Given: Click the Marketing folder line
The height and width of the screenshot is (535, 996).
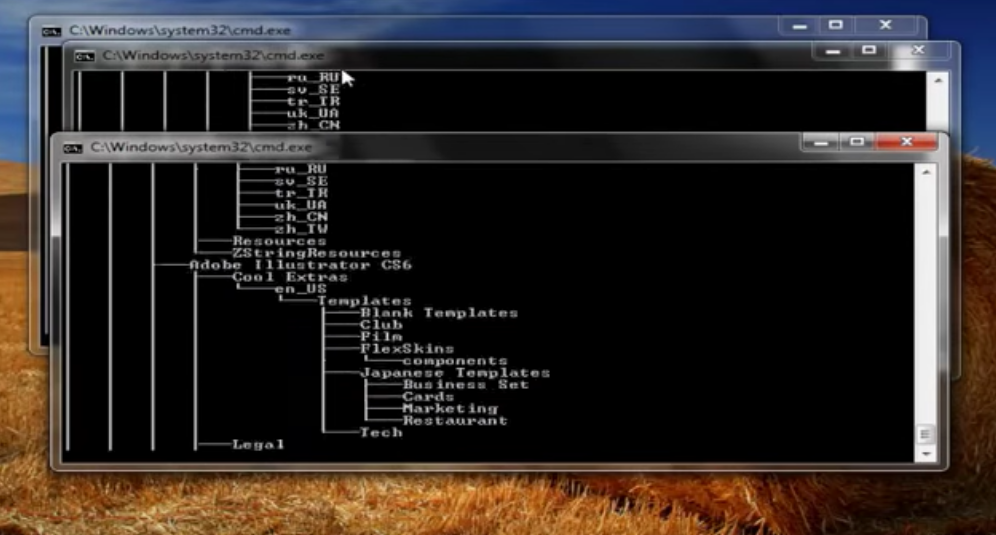Looking at the screenshot, I should (x=450, y=409).
